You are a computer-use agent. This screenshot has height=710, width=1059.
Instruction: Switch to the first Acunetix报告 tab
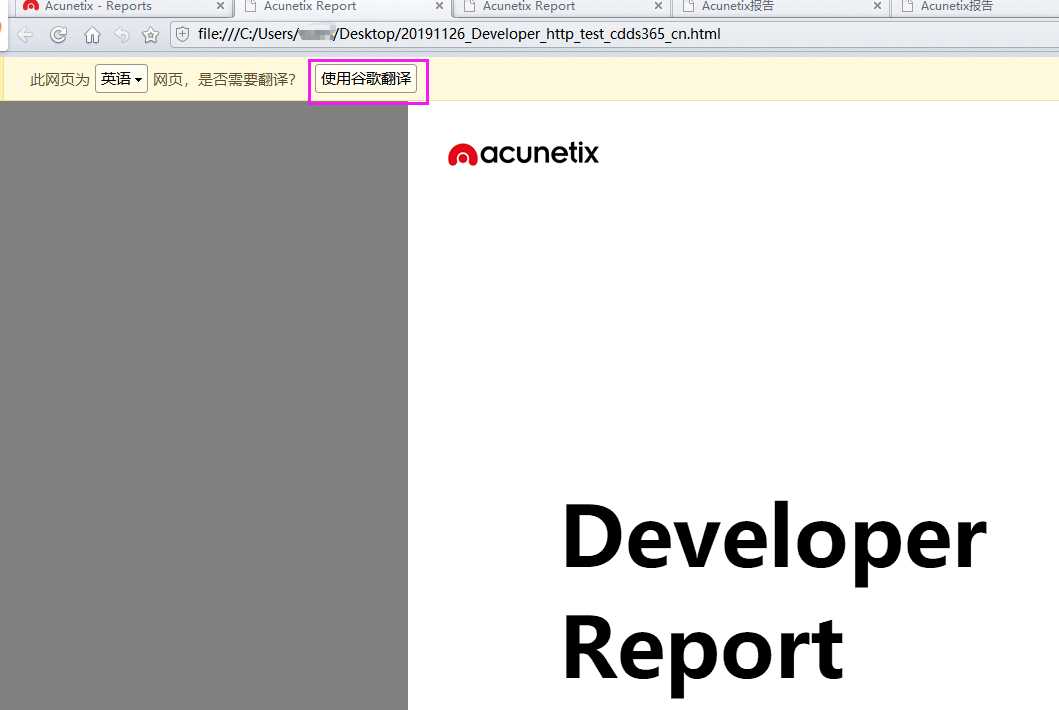coord(738,6)
